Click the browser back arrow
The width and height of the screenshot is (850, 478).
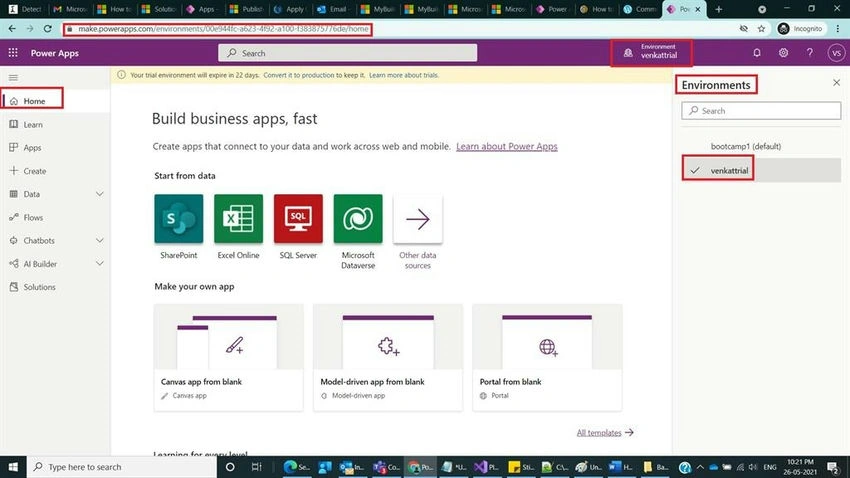12,29
